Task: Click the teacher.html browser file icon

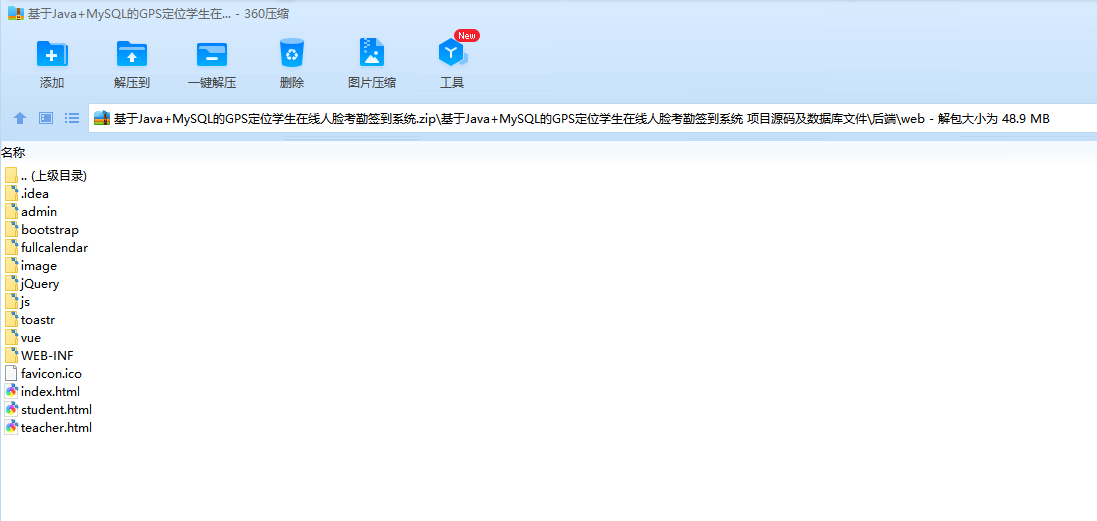Action: click(11, 428)
